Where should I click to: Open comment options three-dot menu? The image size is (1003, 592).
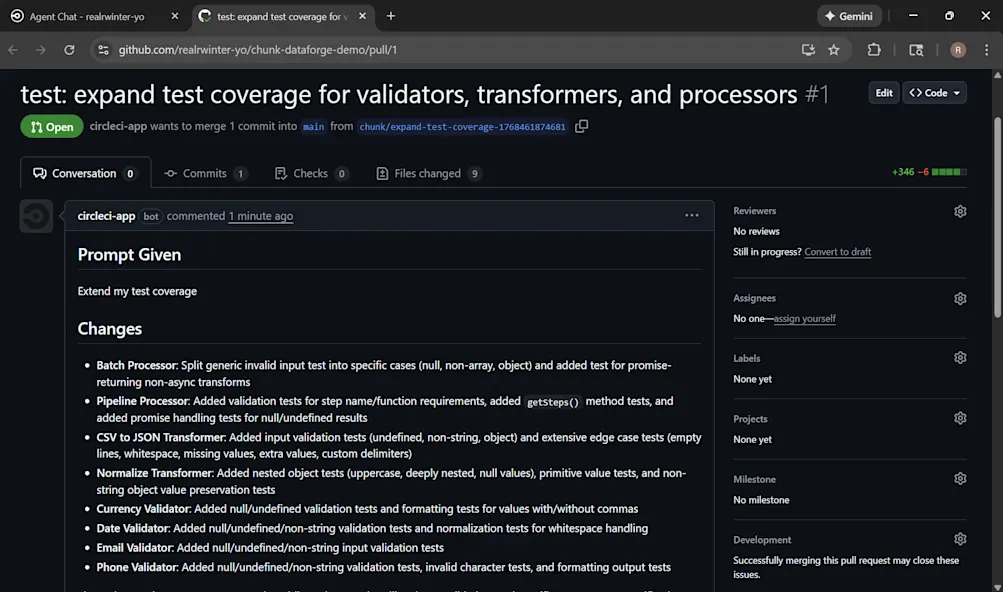(x=691, y=216)
